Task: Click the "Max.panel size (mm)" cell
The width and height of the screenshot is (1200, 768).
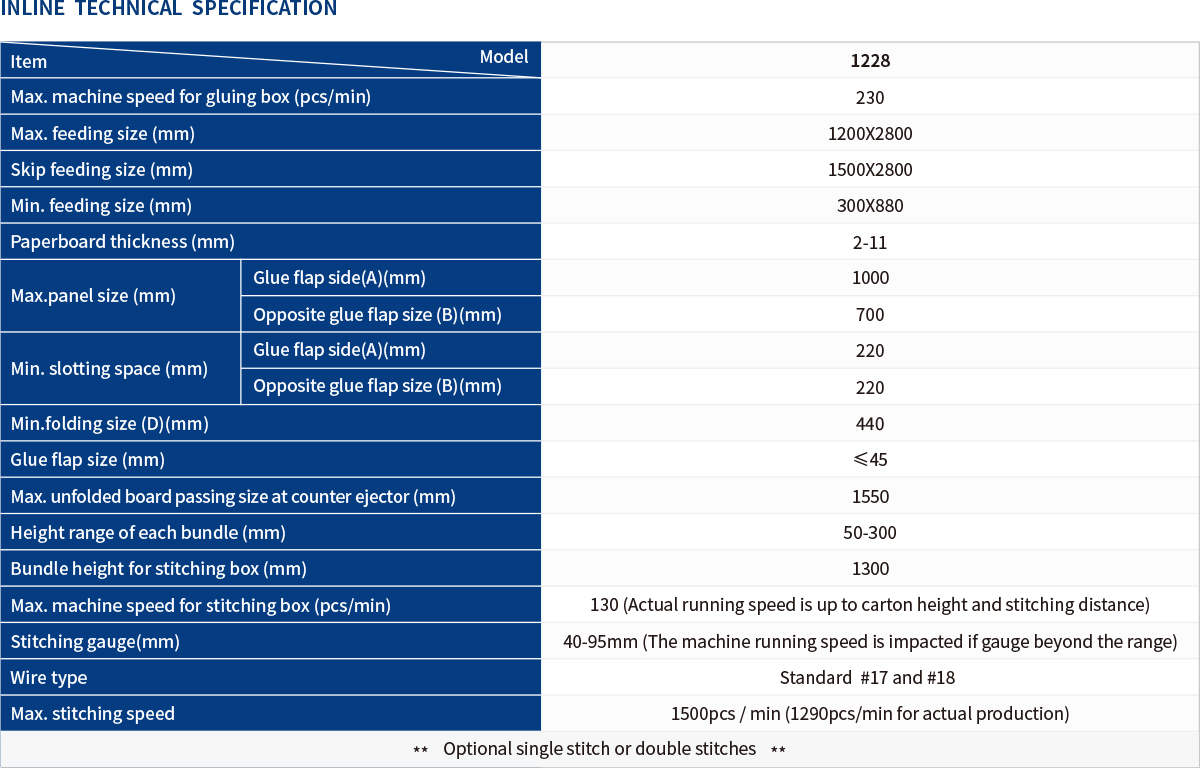Action: pos(93,296)
